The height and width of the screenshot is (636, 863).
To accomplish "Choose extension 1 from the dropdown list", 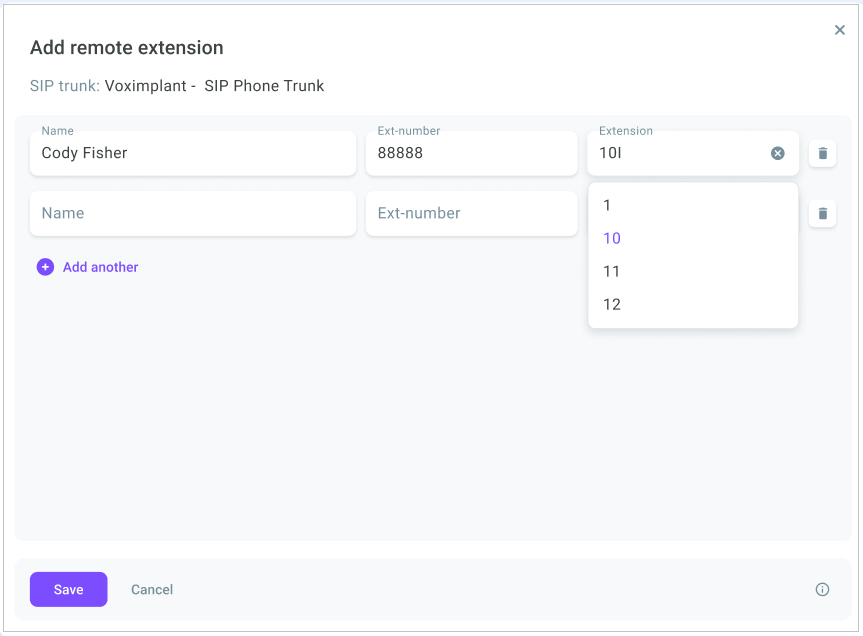I will point(693,205).
